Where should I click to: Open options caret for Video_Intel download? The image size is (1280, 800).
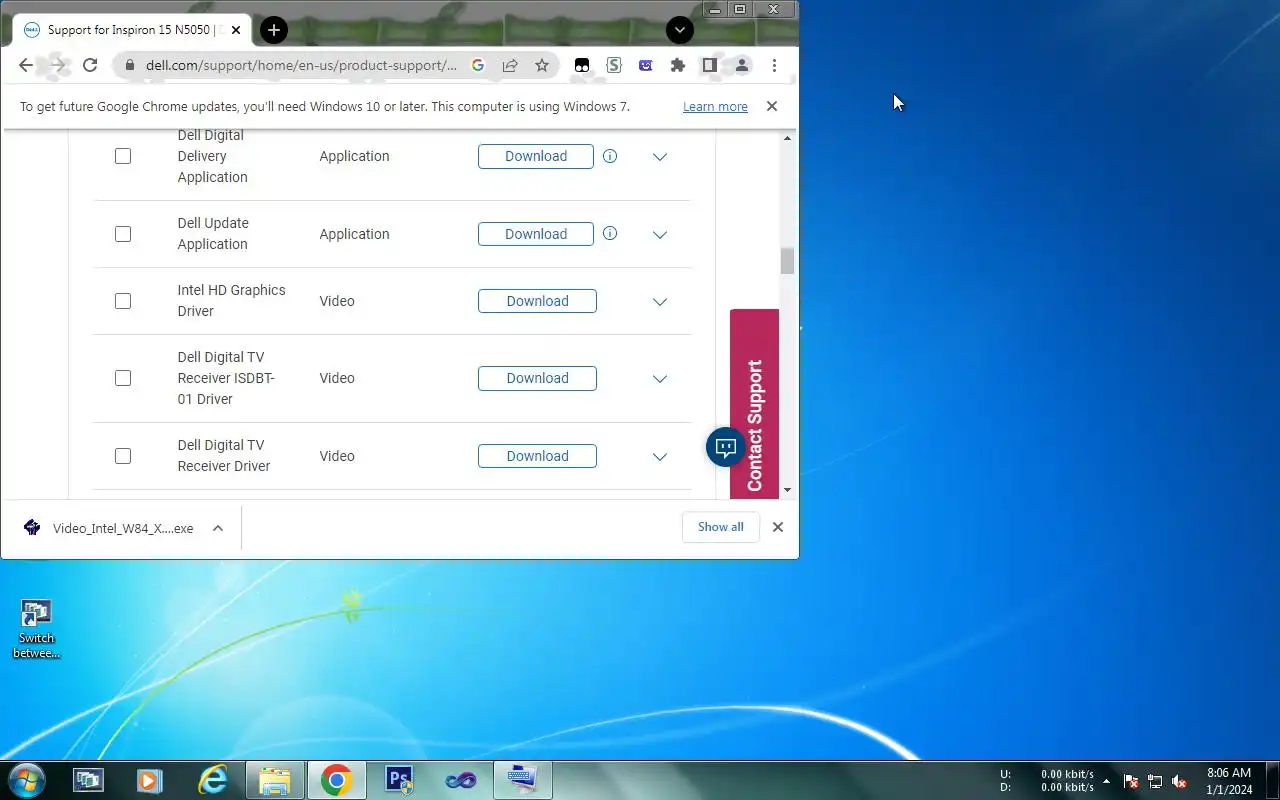(218, 528)
